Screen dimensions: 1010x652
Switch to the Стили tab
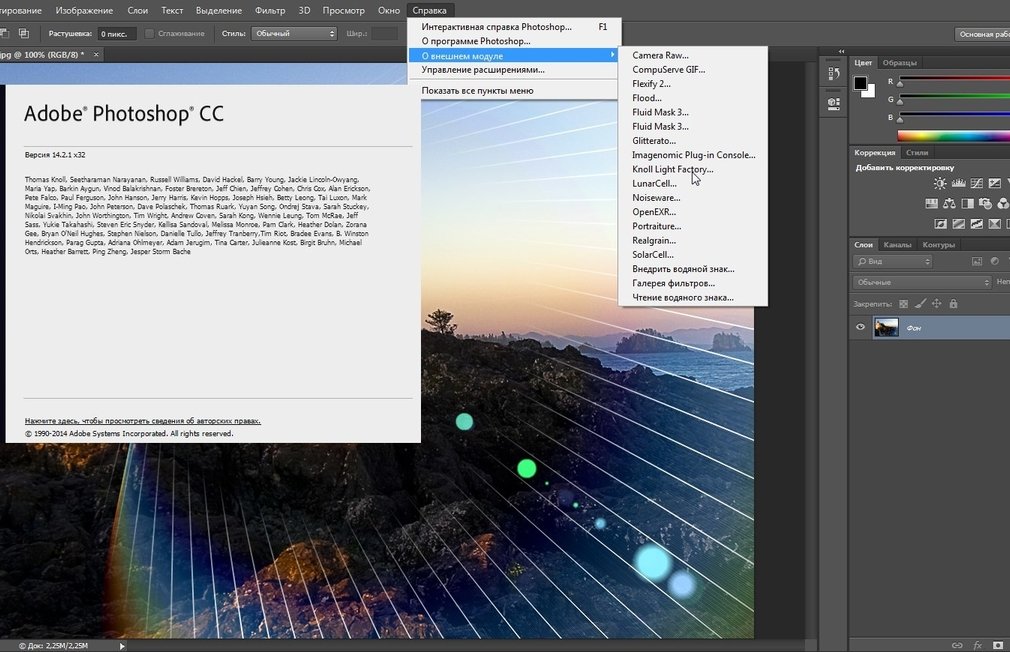917,153
